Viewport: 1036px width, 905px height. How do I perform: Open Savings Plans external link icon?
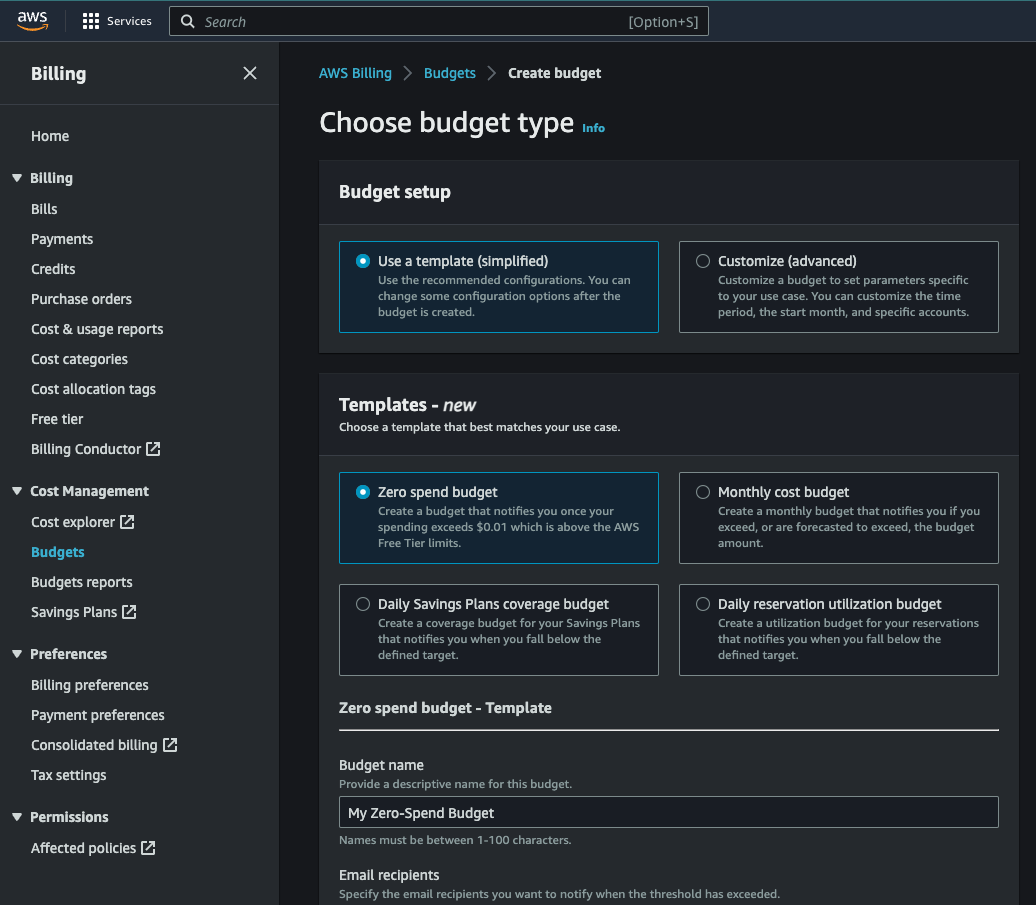tap(130, 612)
